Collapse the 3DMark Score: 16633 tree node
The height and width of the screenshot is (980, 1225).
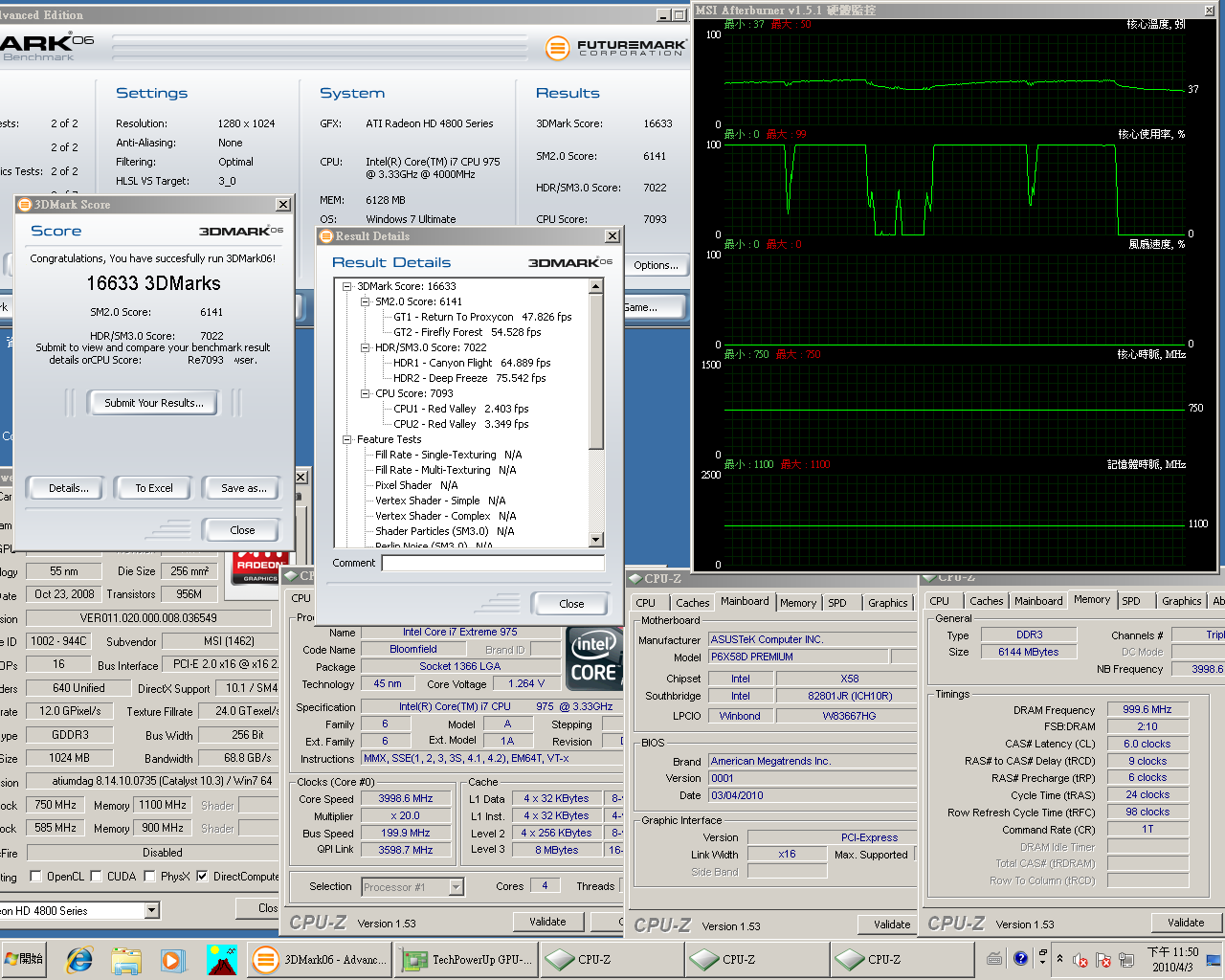coord(346,286)
